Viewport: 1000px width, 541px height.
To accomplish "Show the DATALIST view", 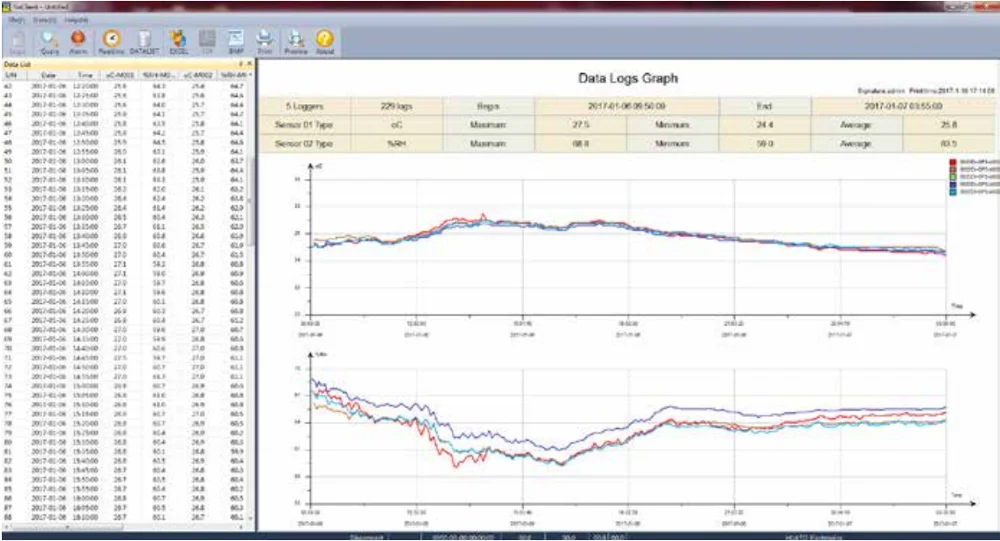I will pyautogui.click(x=144, y=43).
